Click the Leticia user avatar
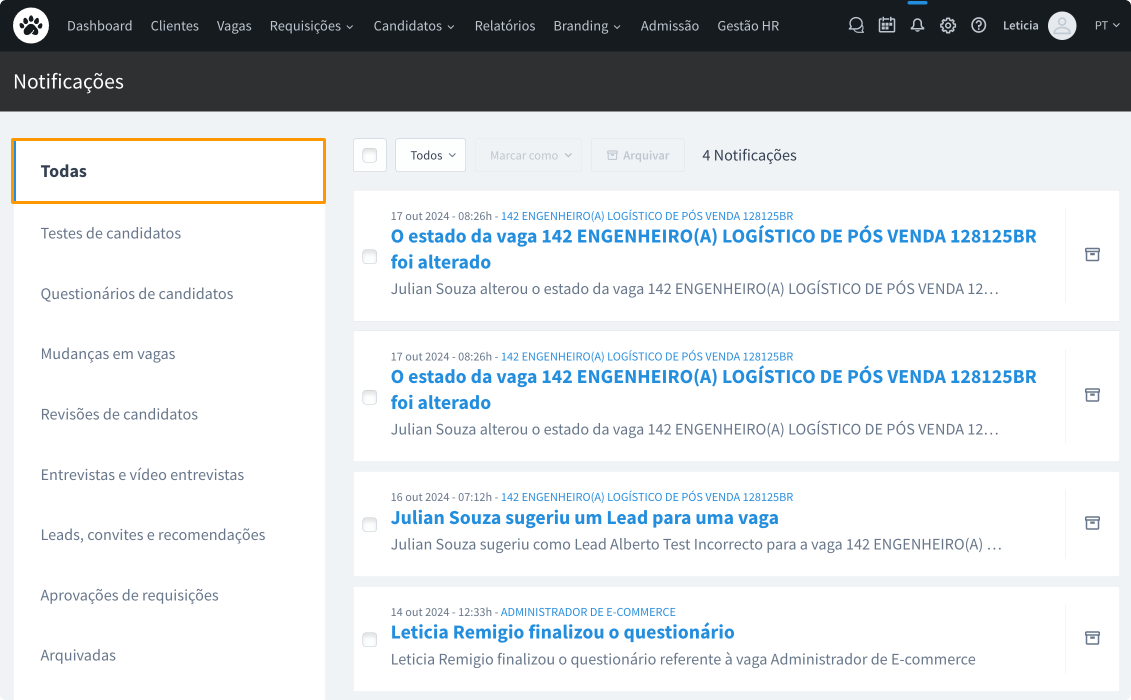 point(1062,26)
